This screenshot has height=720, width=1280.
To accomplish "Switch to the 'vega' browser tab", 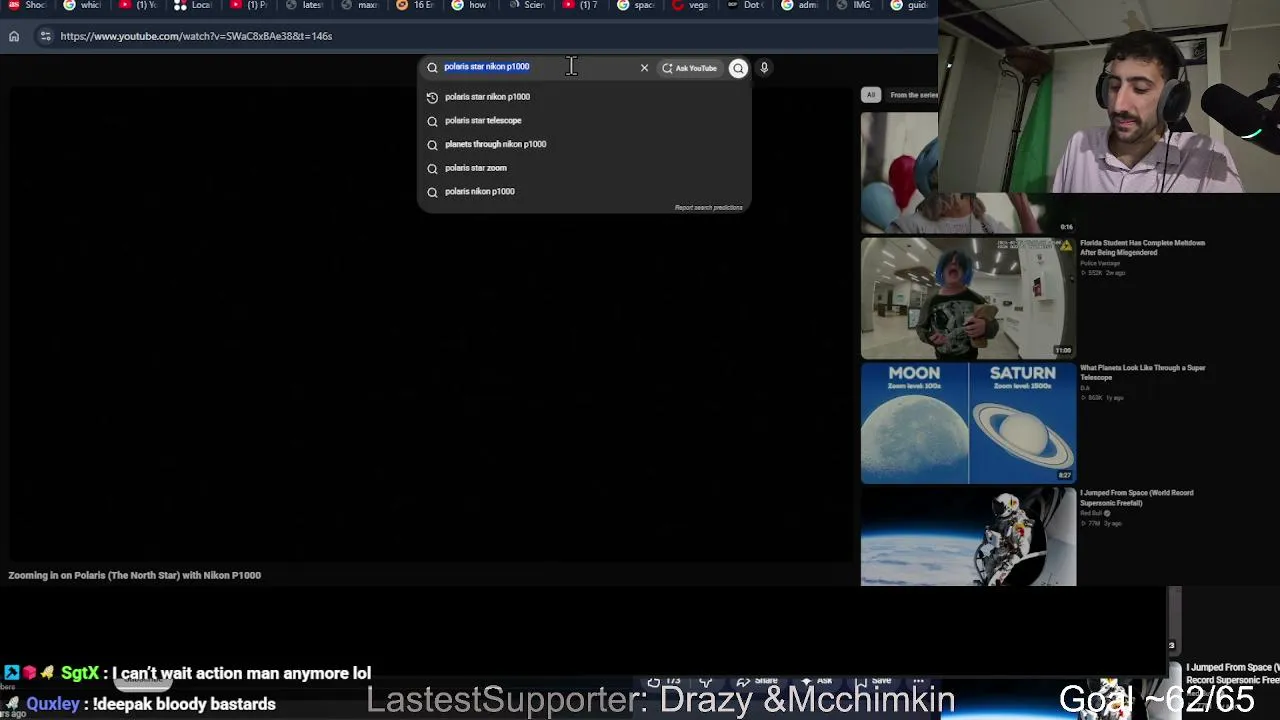I will (692, 5).
